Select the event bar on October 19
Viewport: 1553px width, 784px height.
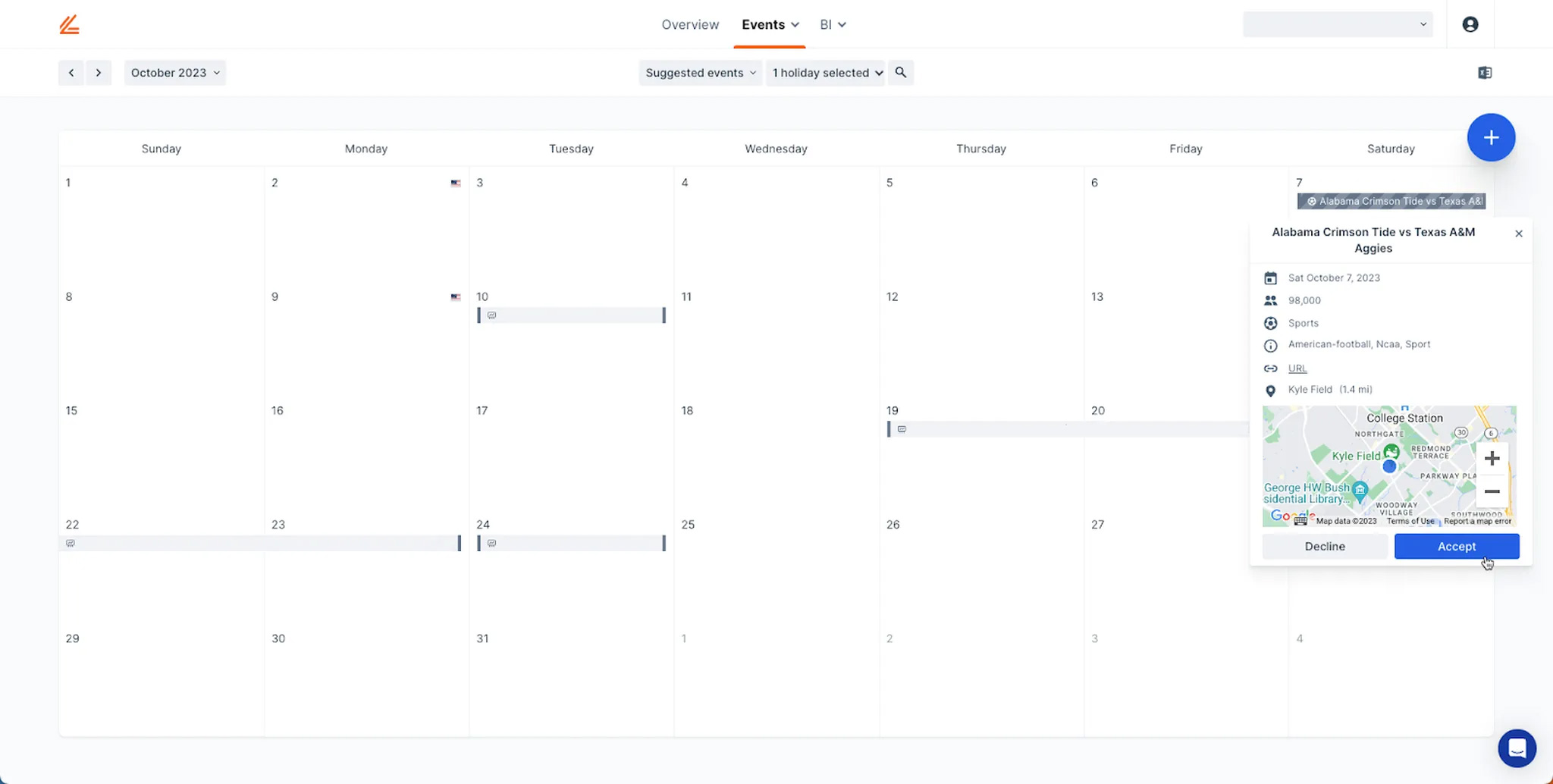point(986,429)
